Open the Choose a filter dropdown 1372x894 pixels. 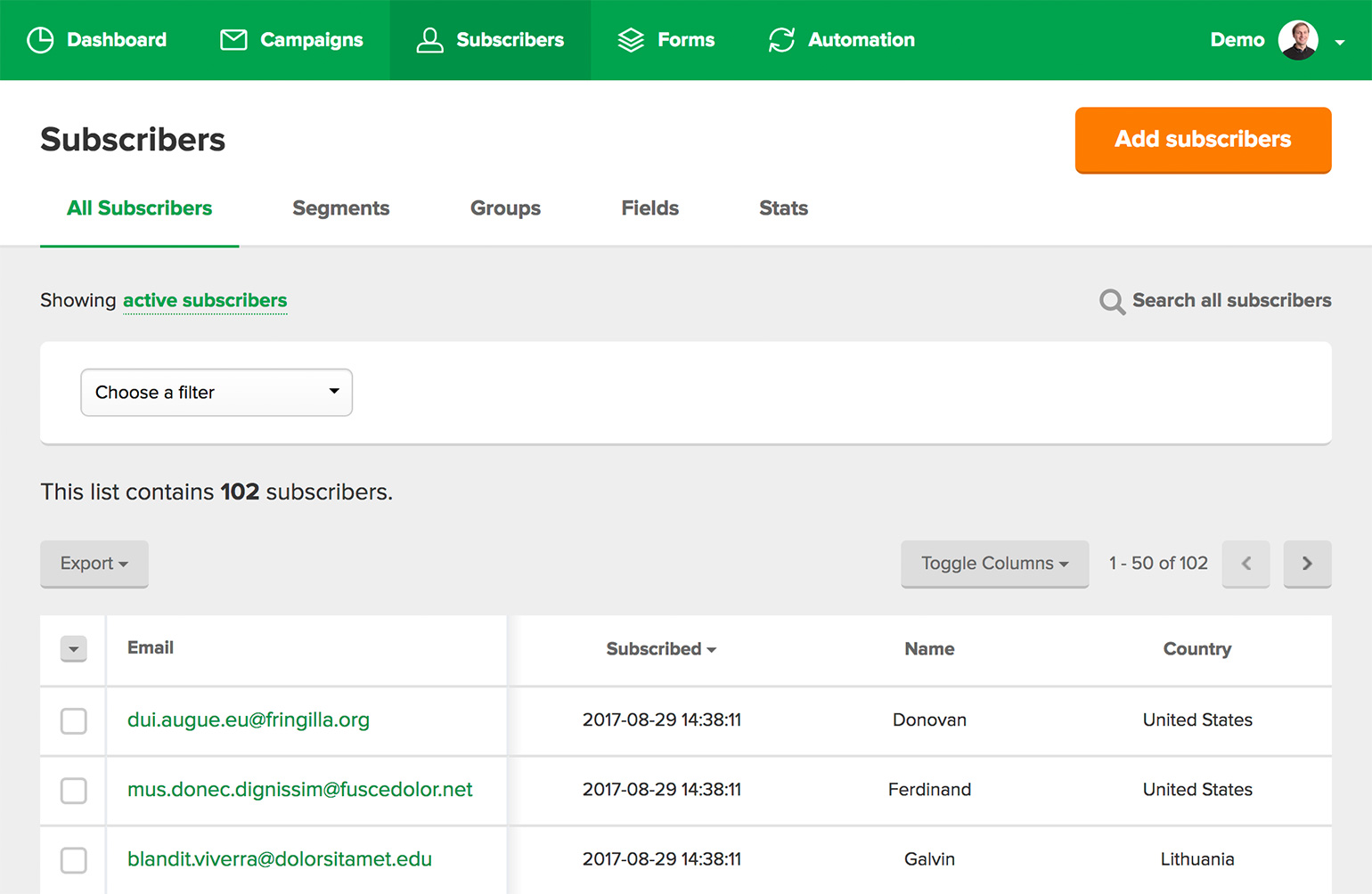pyautogui.click(x=216, y=393)
